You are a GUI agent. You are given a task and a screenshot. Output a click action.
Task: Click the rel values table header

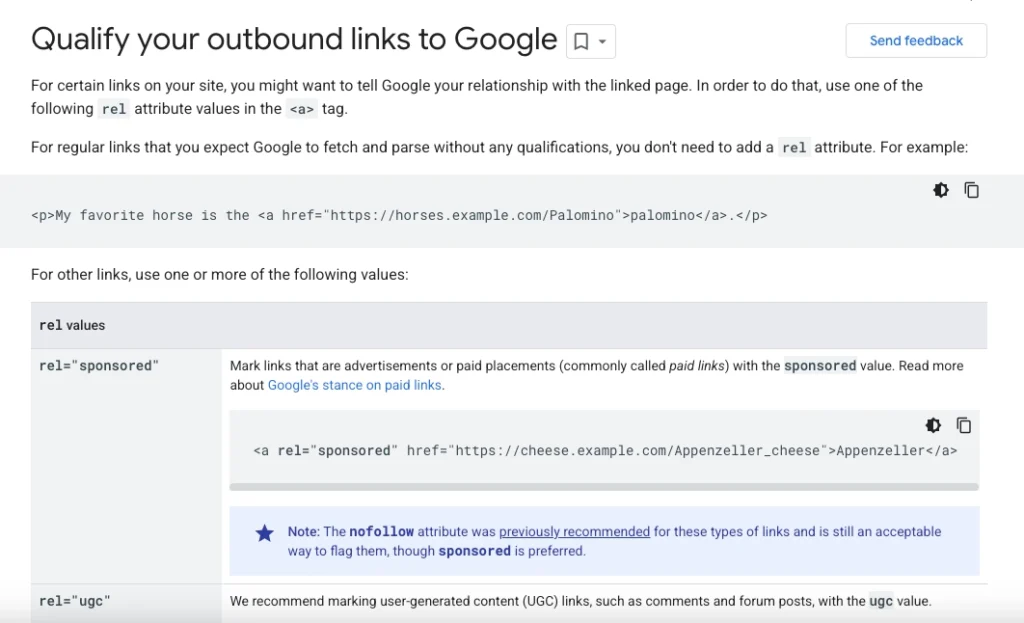point(72,325)
